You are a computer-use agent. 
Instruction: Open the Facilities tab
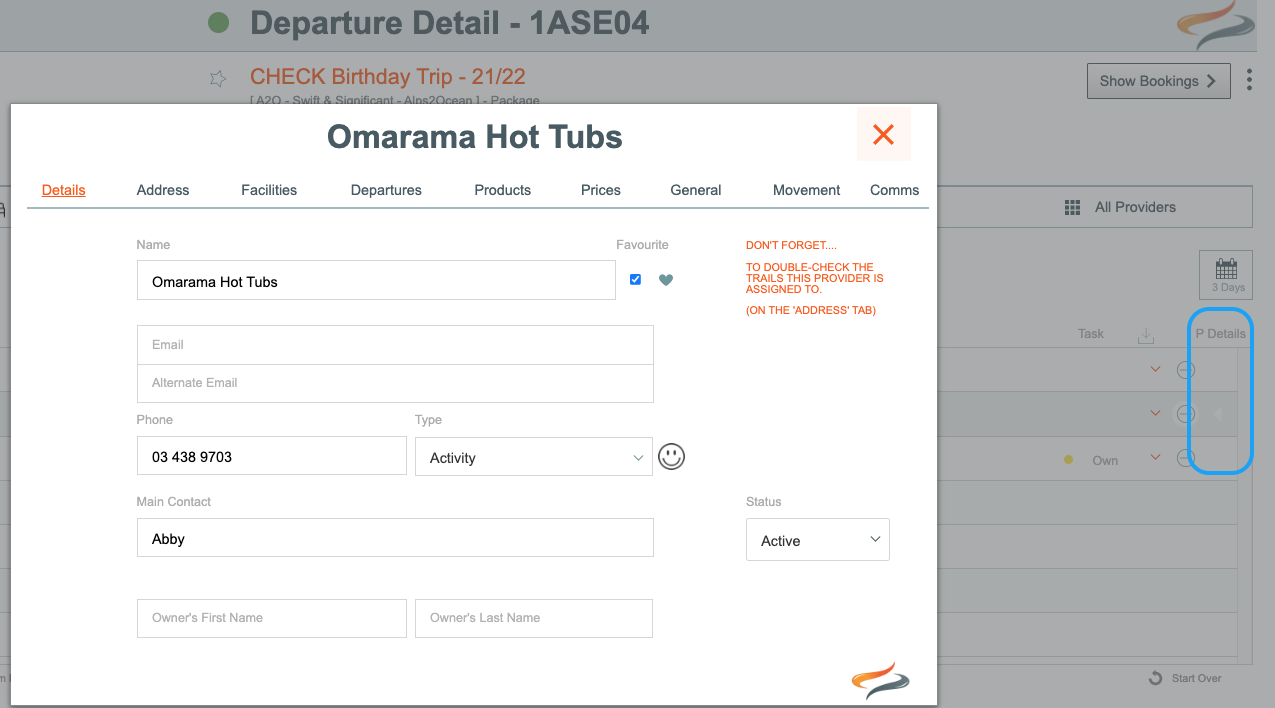click(x=269, y=190)
